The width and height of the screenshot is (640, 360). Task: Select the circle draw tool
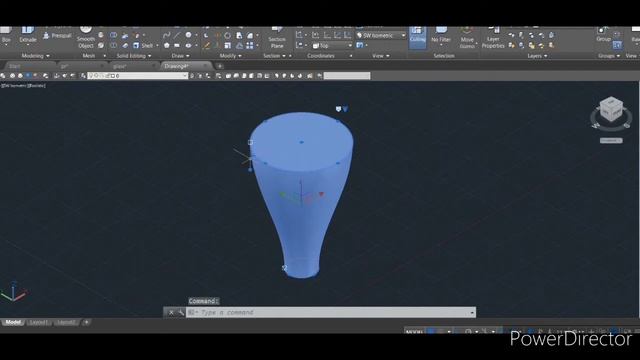(x=188, y=36)
